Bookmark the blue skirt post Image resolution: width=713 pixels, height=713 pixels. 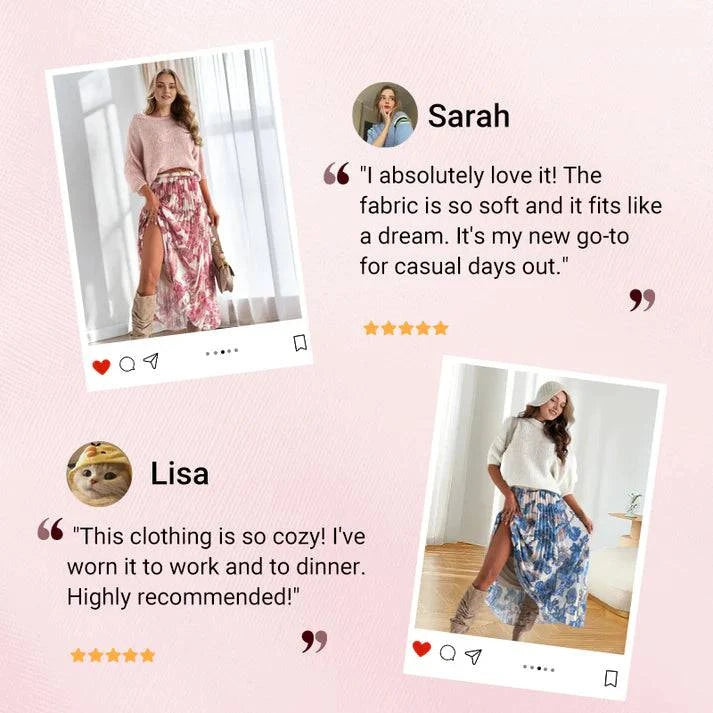[x=611, y=678]
